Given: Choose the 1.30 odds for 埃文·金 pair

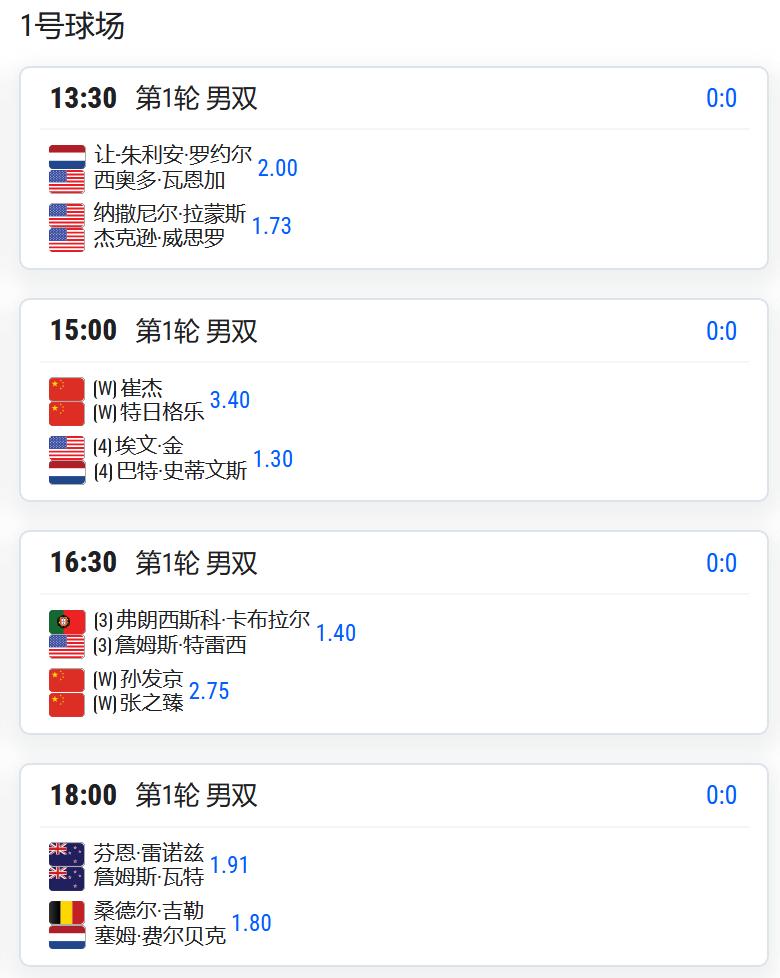Looking at the screenshot, I should tap(273, 459).
